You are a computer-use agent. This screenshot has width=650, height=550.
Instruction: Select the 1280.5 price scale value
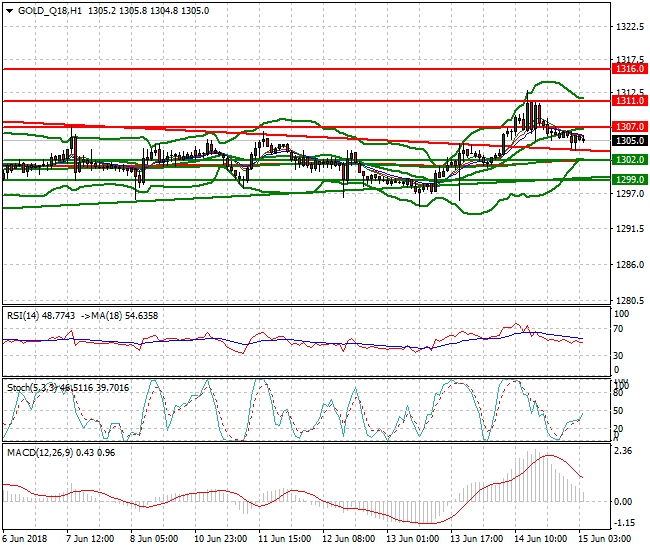pyautogui.click(x=630, y=300)
